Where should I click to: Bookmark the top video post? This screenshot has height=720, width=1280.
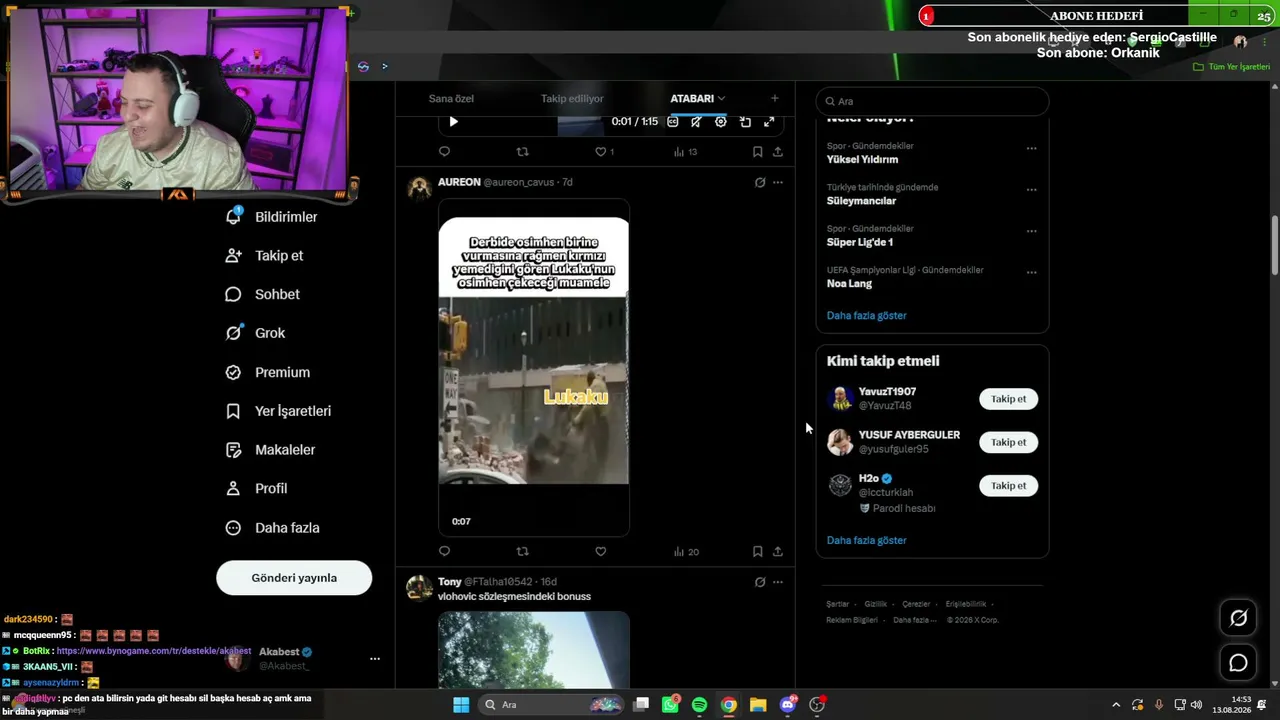tap(757, 152)
